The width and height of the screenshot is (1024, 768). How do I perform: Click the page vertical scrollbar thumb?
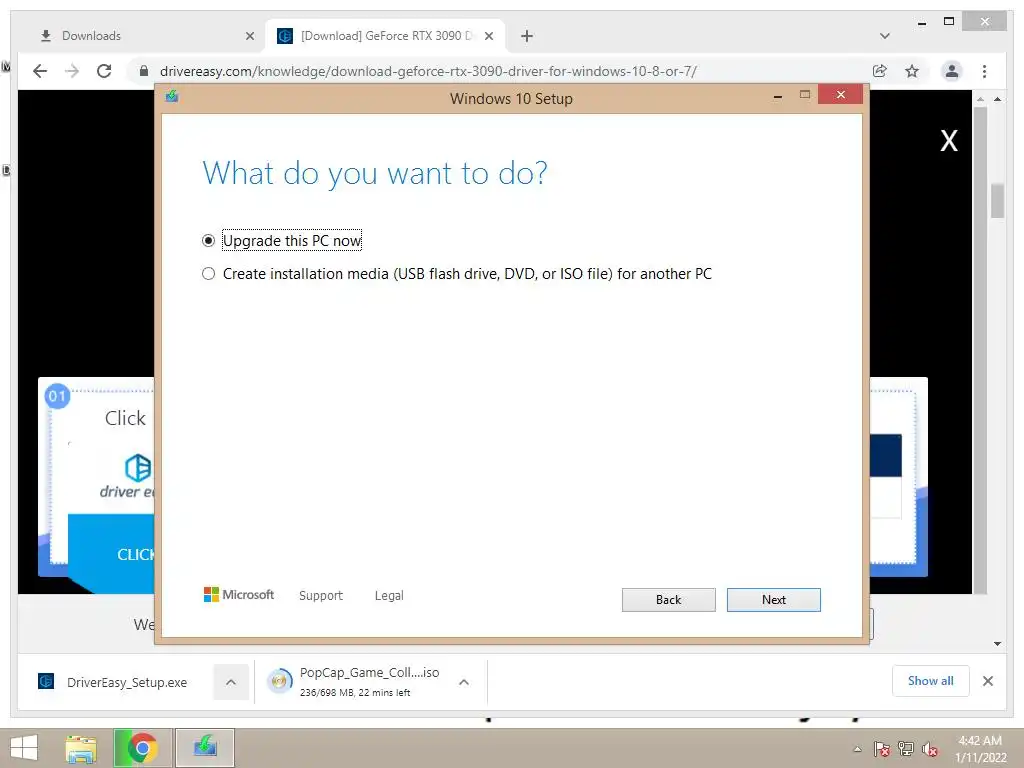(x=996, y=200)
